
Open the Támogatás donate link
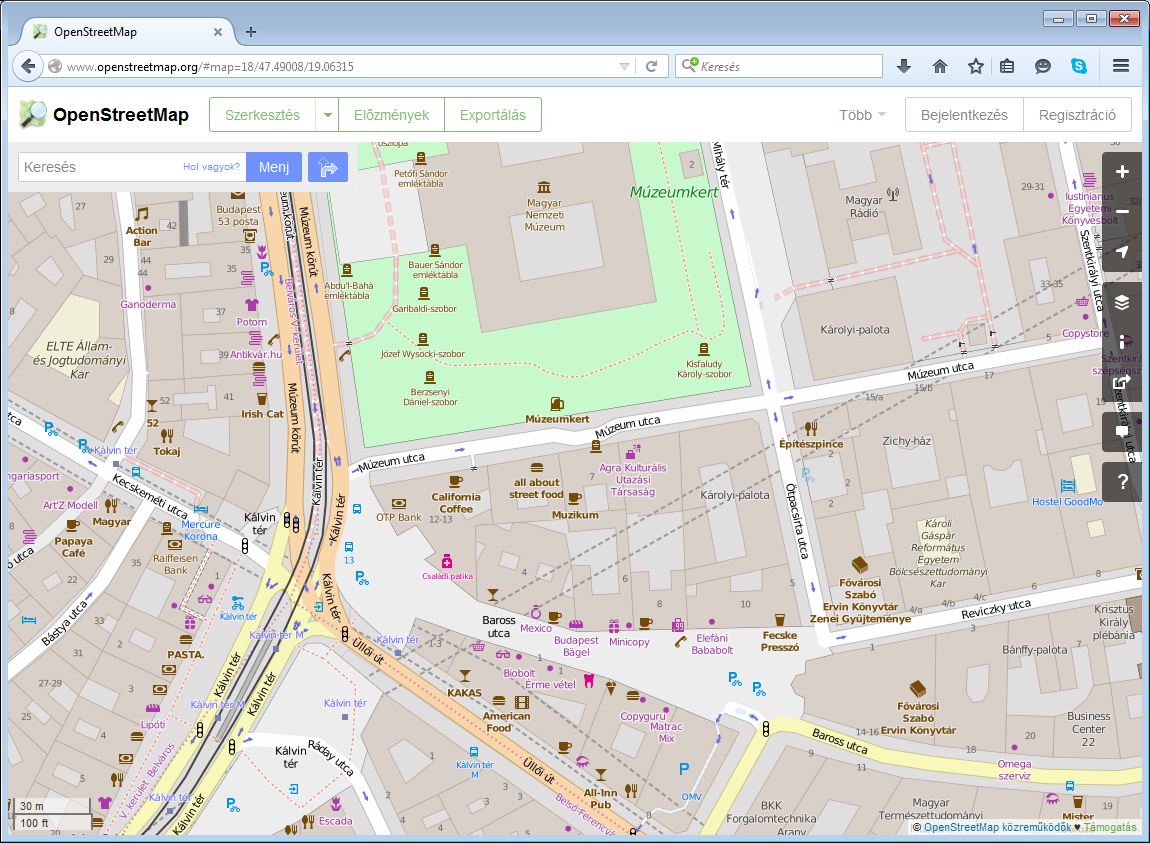[1110, 827]
